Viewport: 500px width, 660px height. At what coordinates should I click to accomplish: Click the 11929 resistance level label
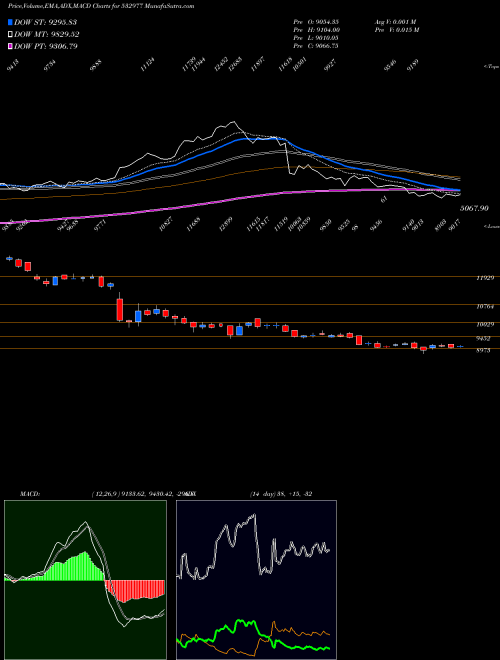[485, 278]
